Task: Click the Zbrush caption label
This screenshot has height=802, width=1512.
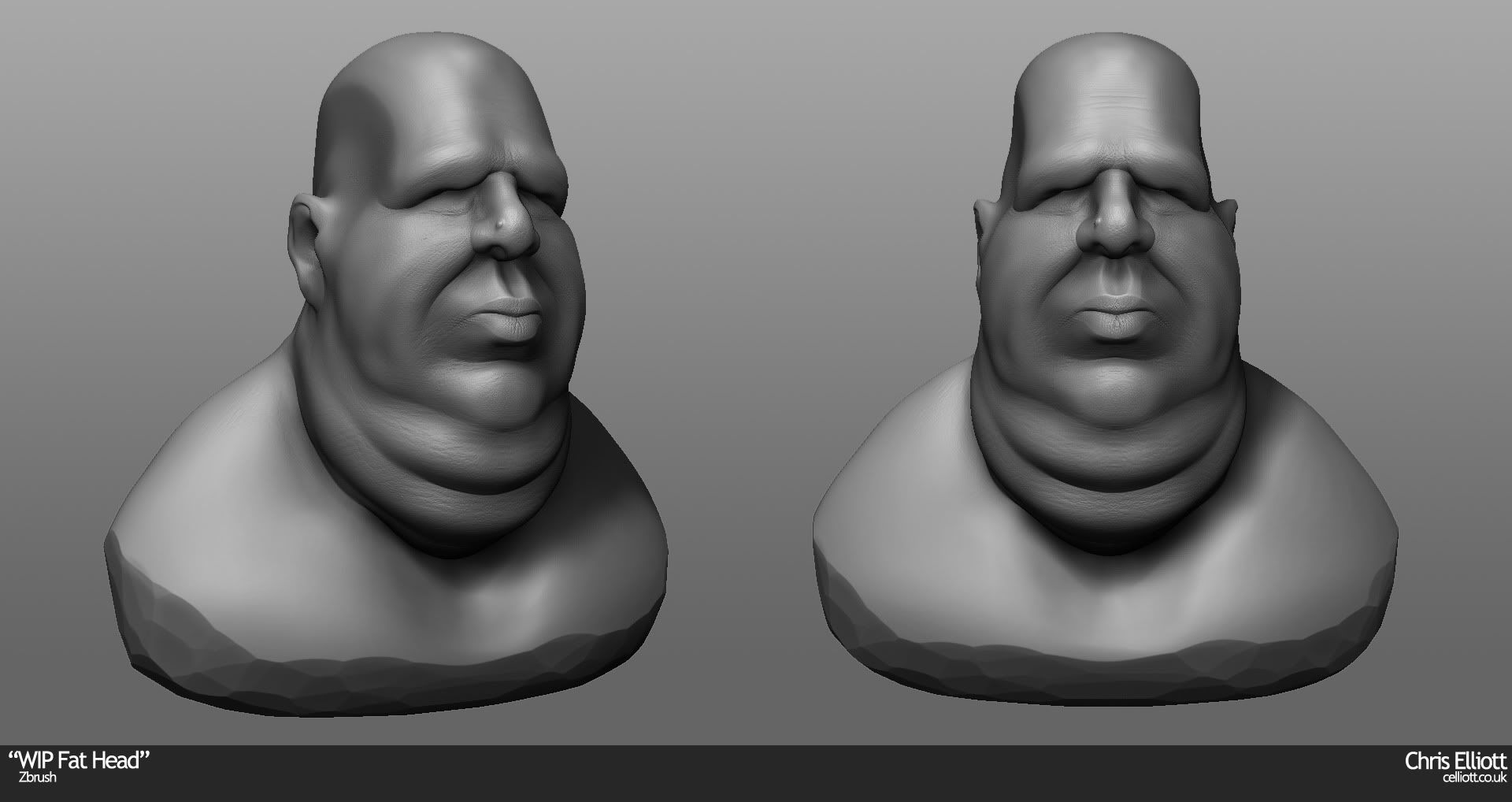Action: coord(33,778)
